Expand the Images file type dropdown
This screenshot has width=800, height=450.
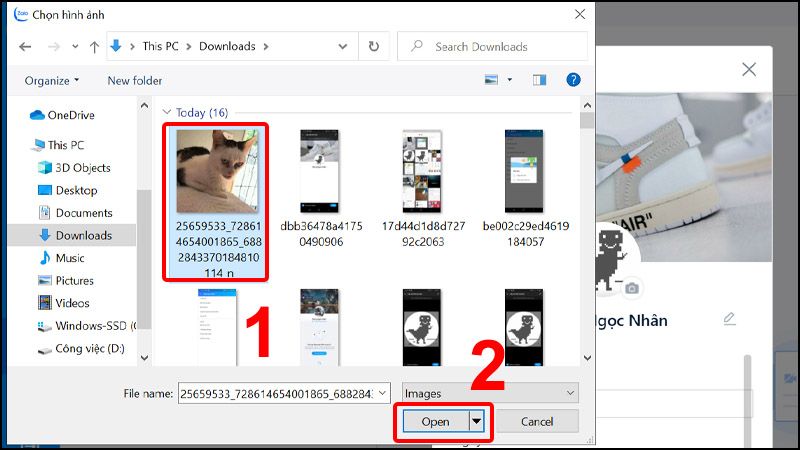click(489, 394)
